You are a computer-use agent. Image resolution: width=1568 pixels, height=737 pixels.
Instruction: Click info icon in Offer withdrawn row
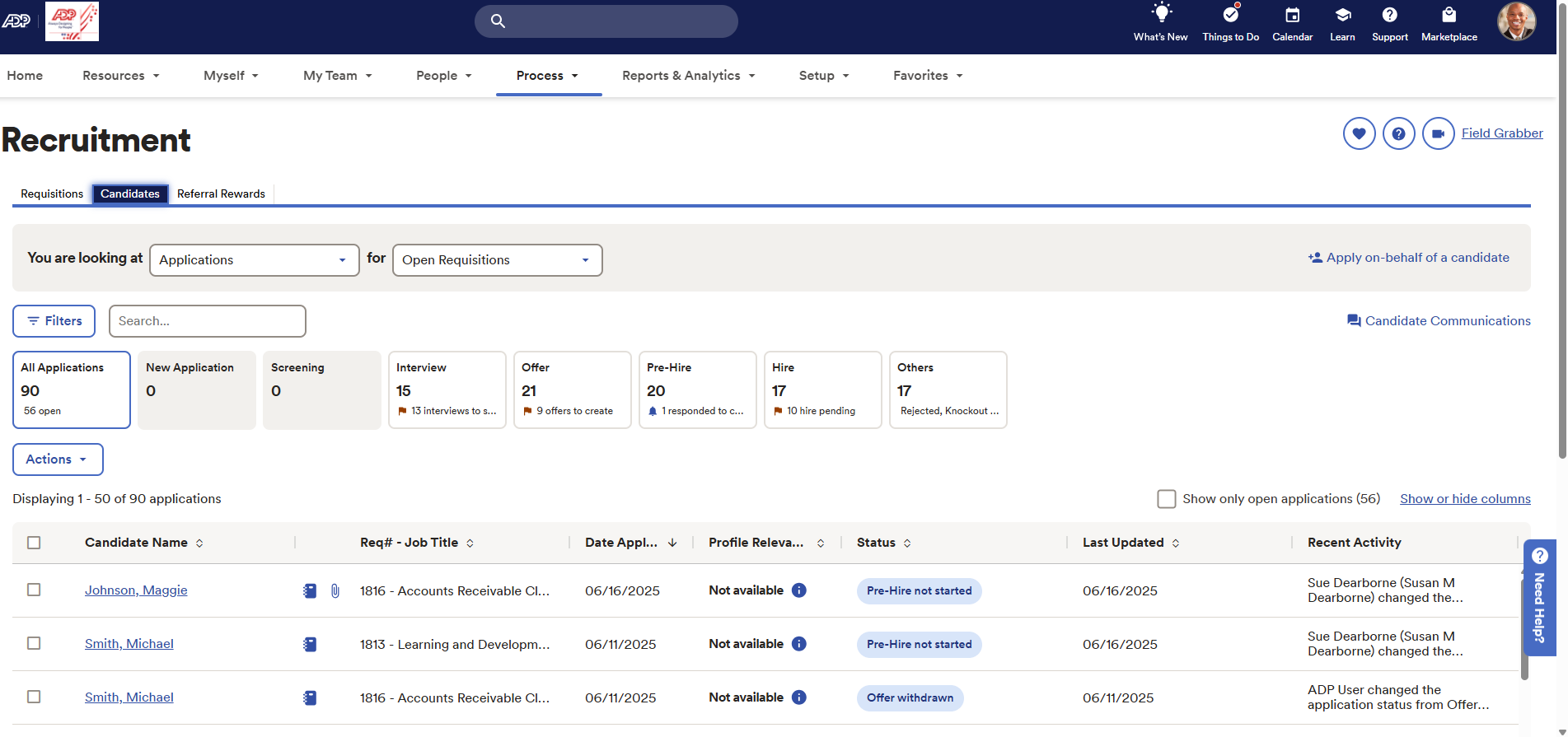799,697
